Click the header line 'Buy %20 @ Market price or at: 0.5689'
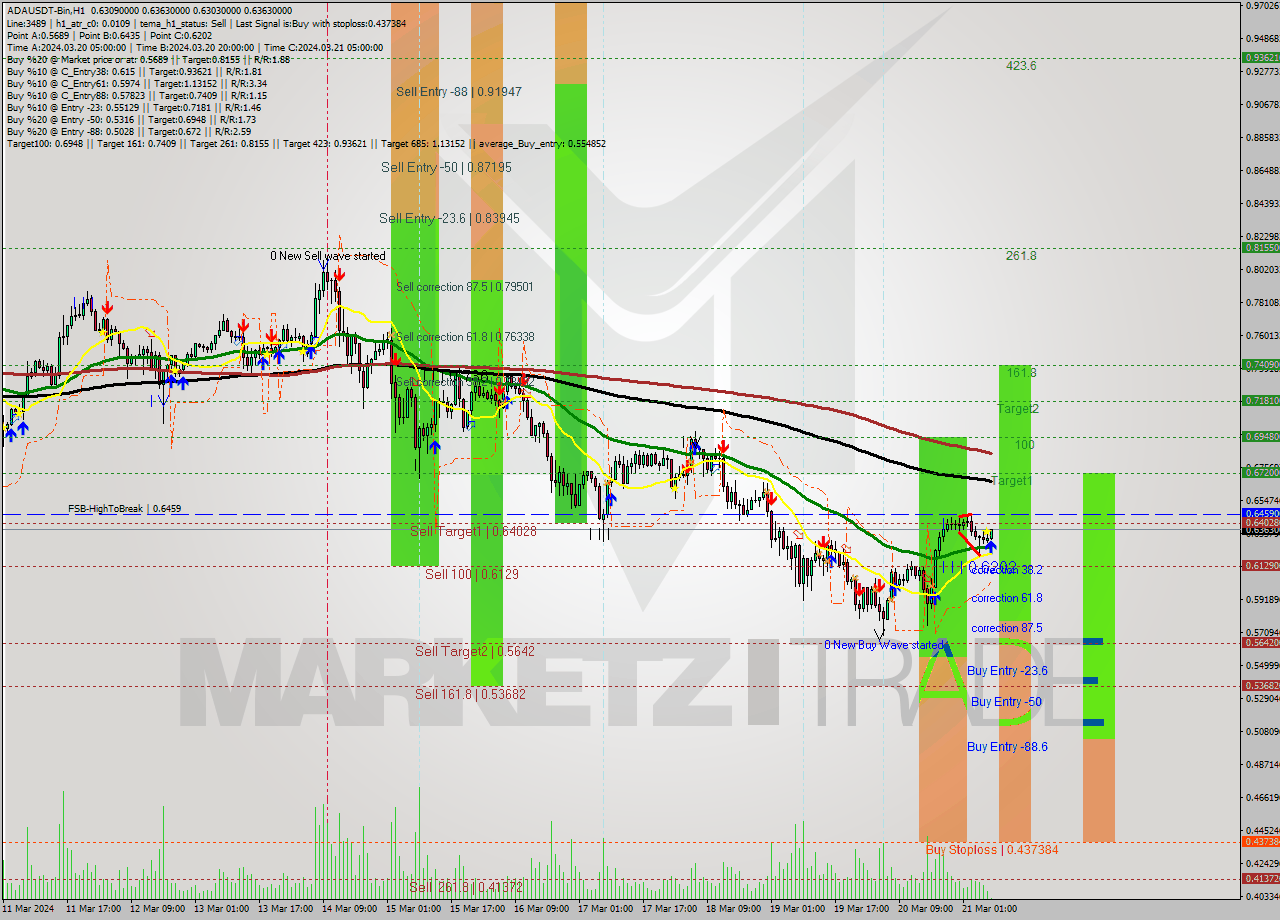 (x=148, y=59)
